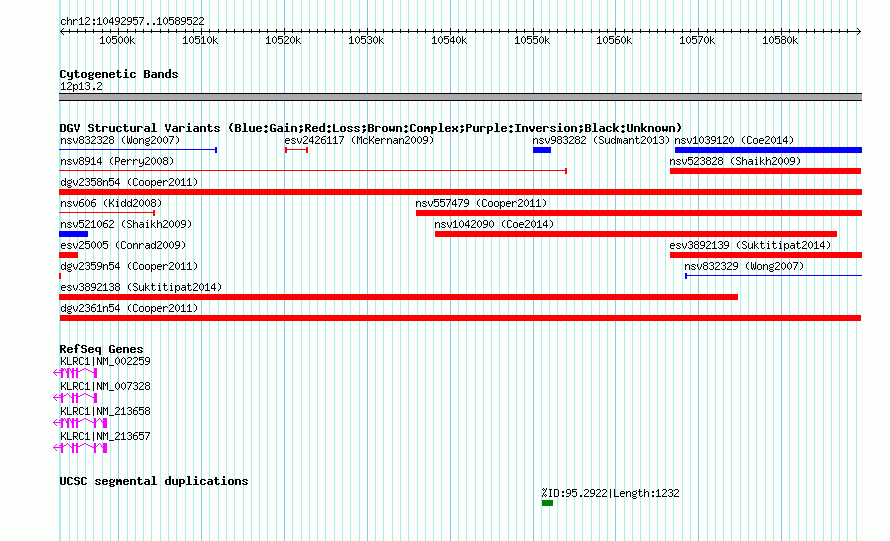Select the nsv523828 (Shaikh2009) variant label
Viewport: 890px width, 541px height.
[735, 161]
